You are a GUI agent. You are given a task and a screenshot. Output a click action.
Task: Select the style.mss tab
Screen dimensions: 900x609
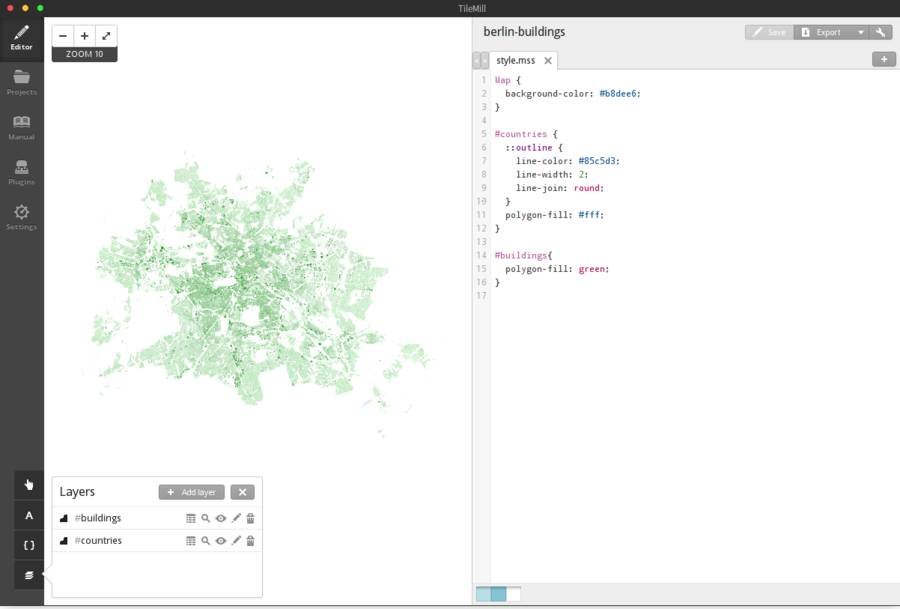click(515, 60)
